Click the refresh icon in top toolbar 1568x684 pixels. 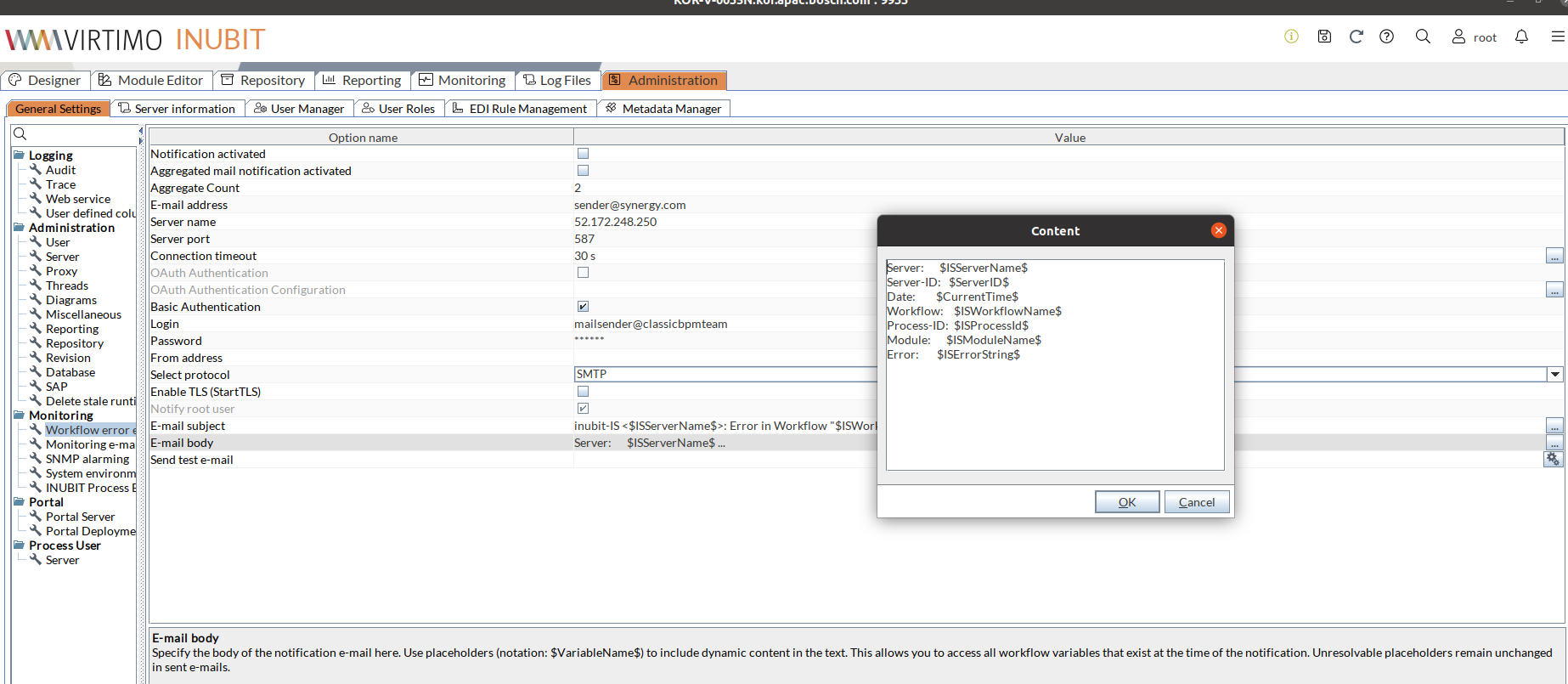click(1356, 37)
